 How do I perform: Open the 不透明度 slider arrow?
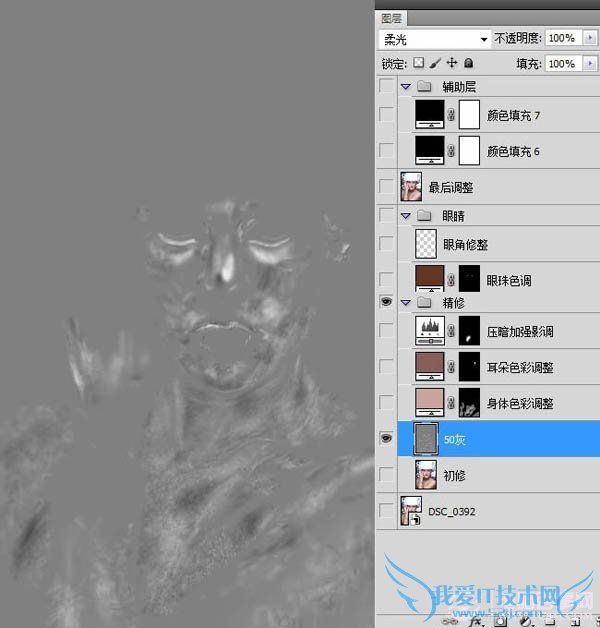[x=590, y=38]
